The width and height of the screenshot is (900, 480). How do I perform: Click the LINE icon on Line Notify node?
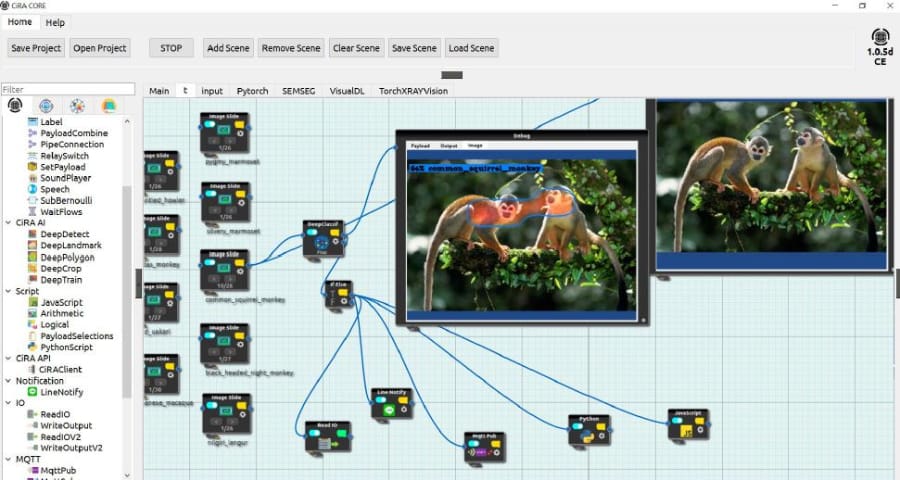389,409
